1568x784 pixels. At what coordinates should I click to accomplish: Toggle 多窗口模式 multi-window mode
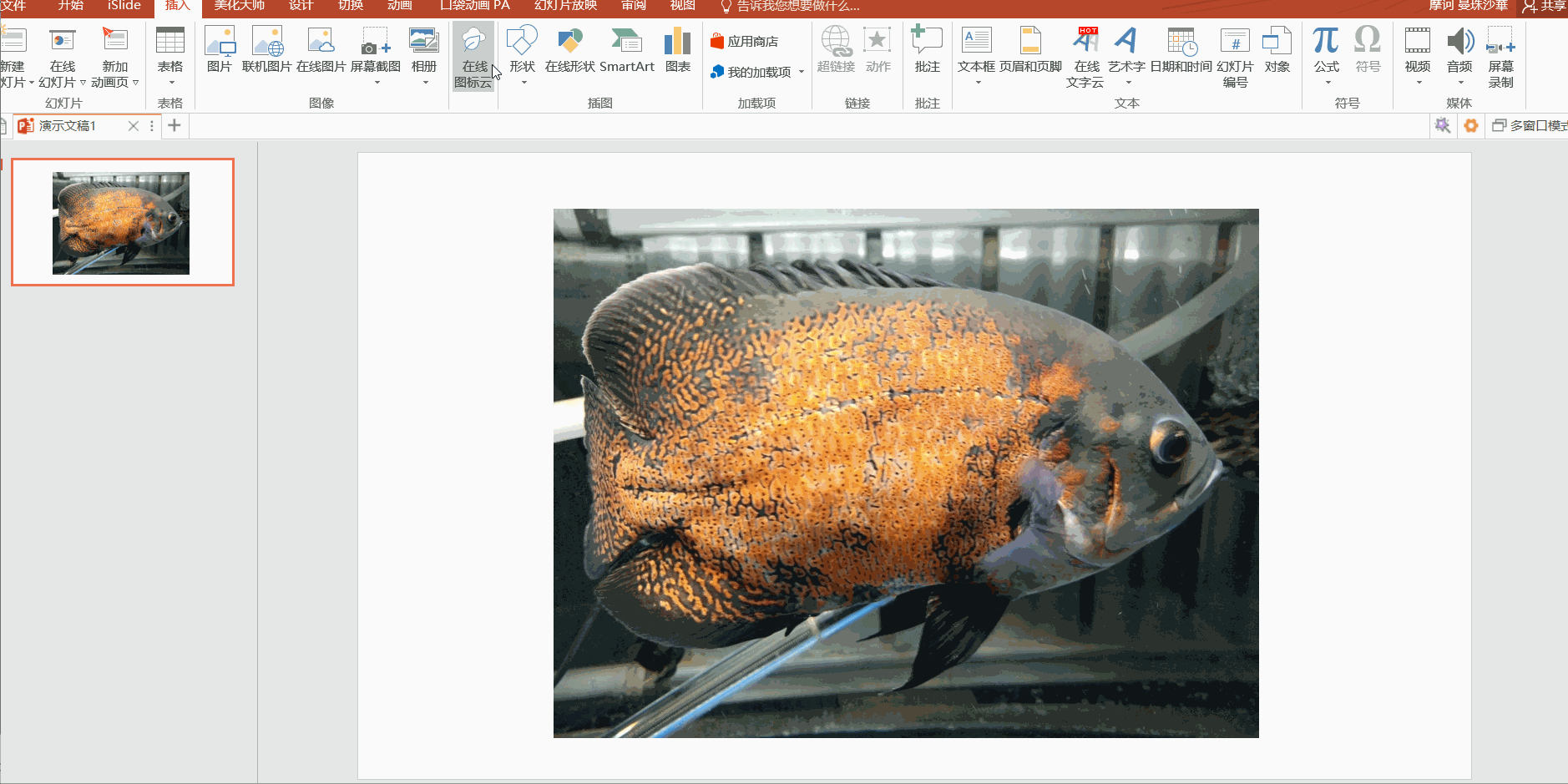click(x=1530, y=125)
